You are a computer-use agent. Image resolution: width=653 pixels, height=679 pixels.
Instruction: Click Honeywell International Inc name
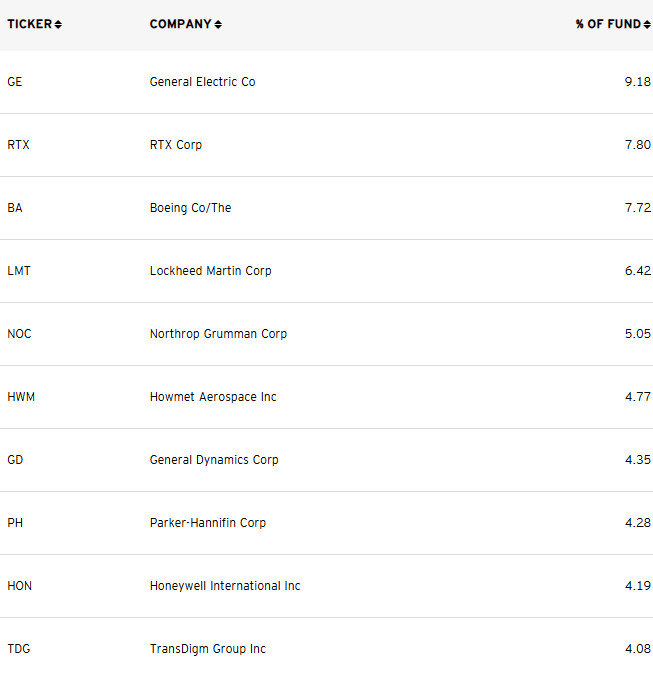[x=225, y=586]
